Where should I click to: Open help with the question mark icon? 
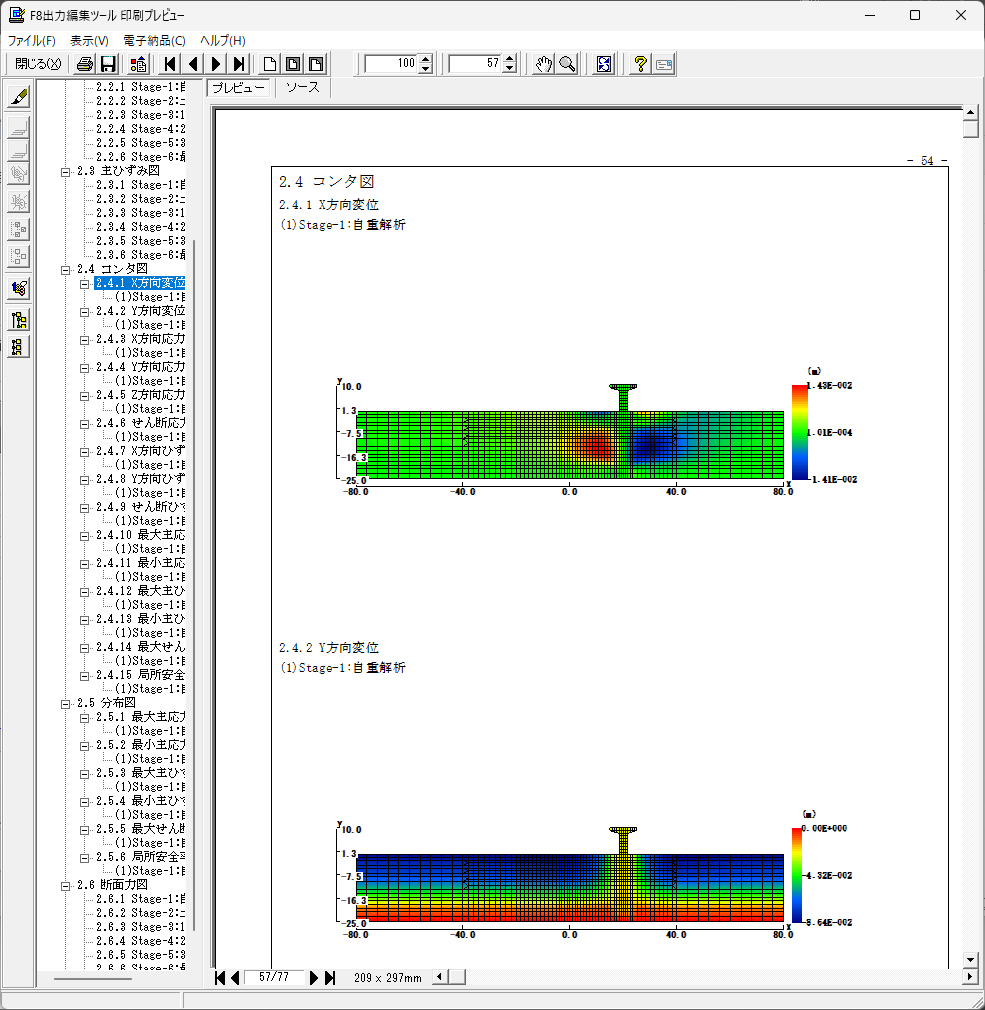(x=640, y=64)
